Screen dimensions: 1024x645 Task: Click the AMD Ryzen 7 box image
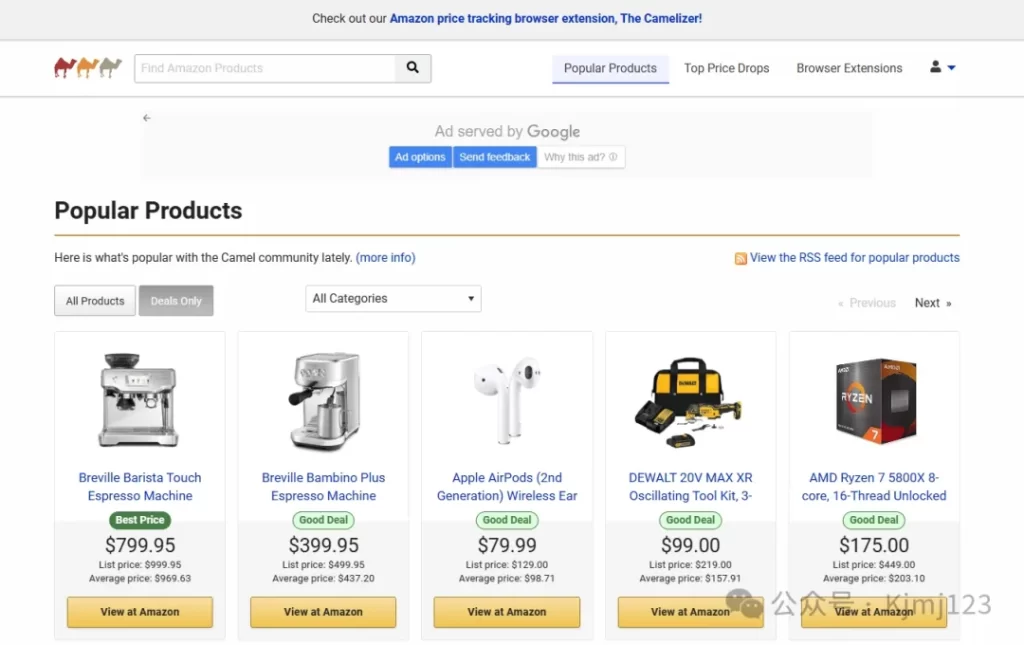coord(874,400)
